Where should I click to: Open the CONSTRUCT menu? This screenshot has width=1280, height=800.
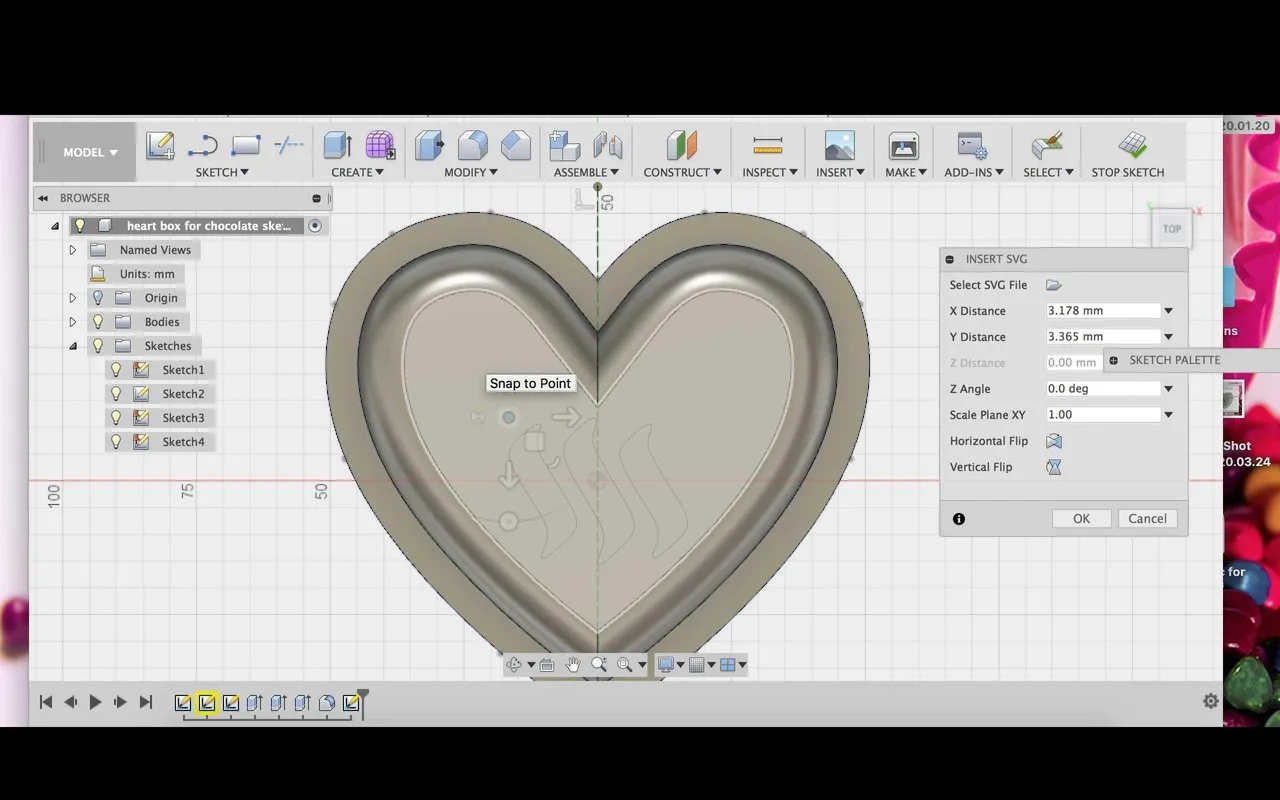point(683,172)
